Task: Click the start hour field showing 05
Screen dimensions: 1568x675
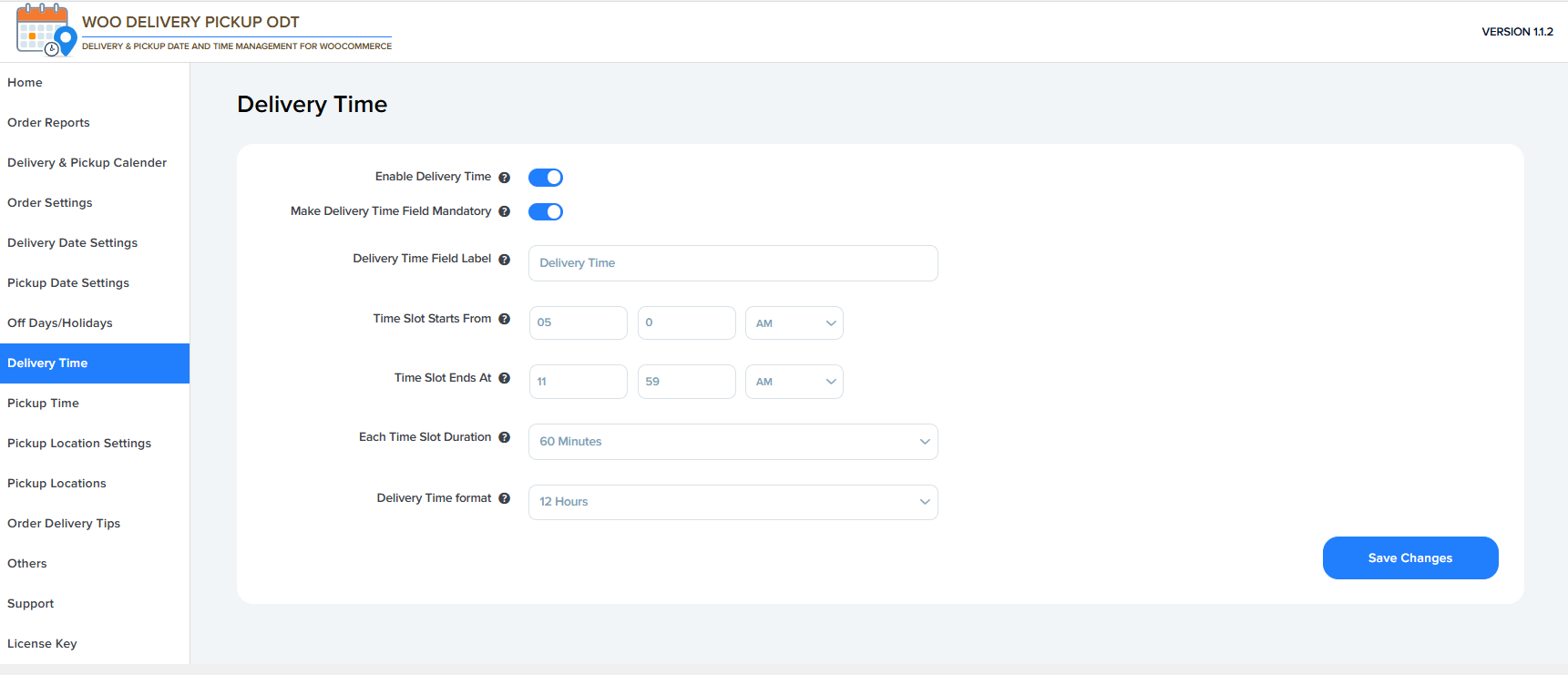Action: [578, 323]
